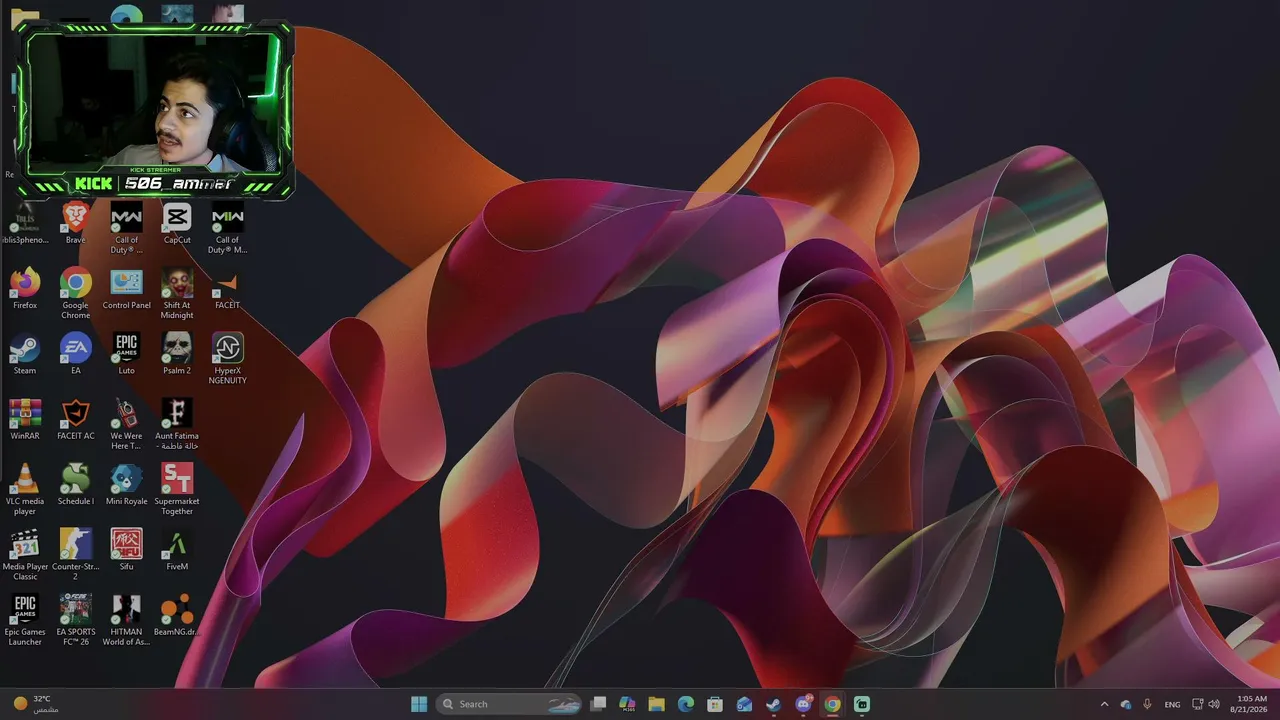The height and width of the screenshot is (720, 1280).
Task: Select the Shift At Midnight game icon
Action: 177,283
